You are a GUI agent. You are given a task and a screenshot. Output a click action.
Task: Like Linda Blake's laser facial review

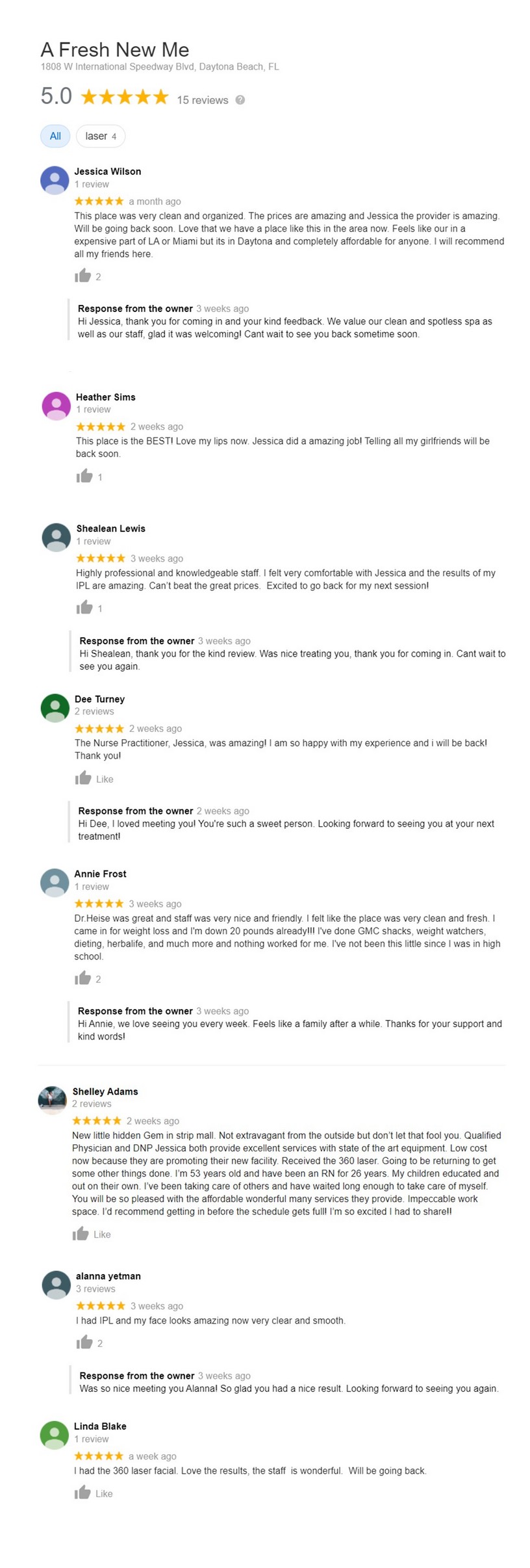click(82, 1493)
